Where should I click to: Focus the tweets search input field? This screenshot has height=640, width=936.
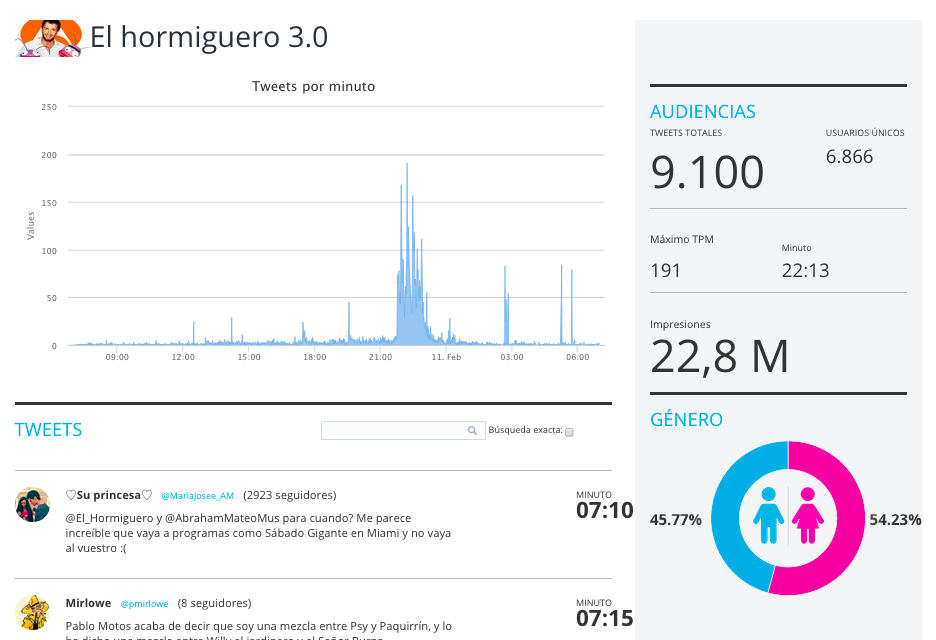coord(403,430)
